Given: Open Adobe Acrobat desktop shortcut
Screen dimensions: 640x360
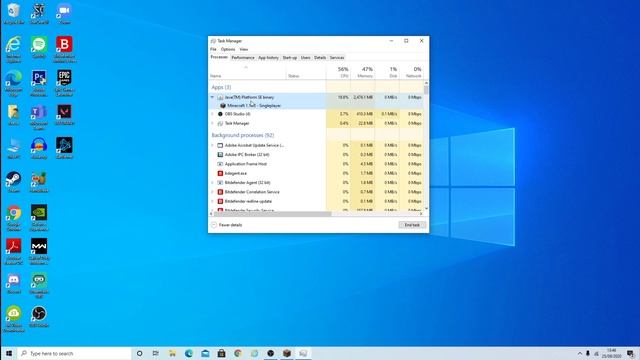Looking at the screenshot, I should [x=13, y=252].
